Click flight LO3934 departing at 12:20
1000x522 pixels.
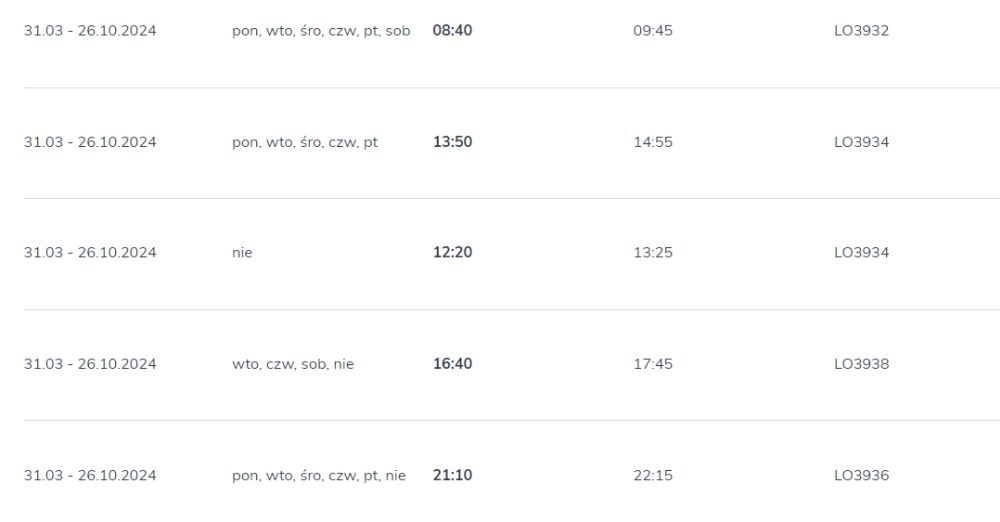point(861,252)
